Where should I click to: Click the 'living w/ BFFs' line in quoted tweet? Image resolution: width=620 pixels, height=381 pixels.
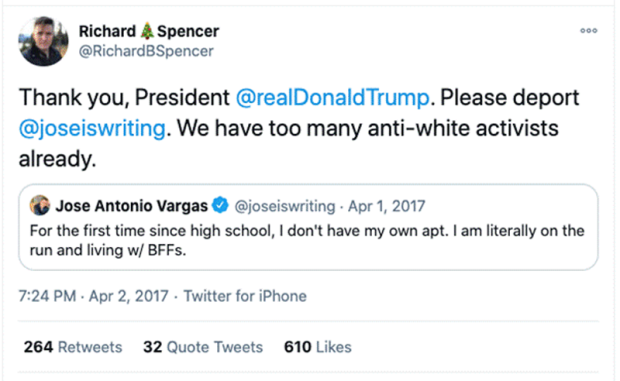(108, 250)
